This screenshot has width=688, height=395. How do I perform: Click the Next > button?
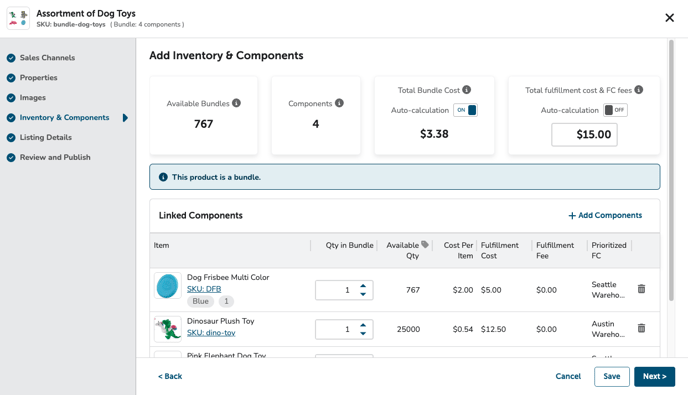coord(655,377)
